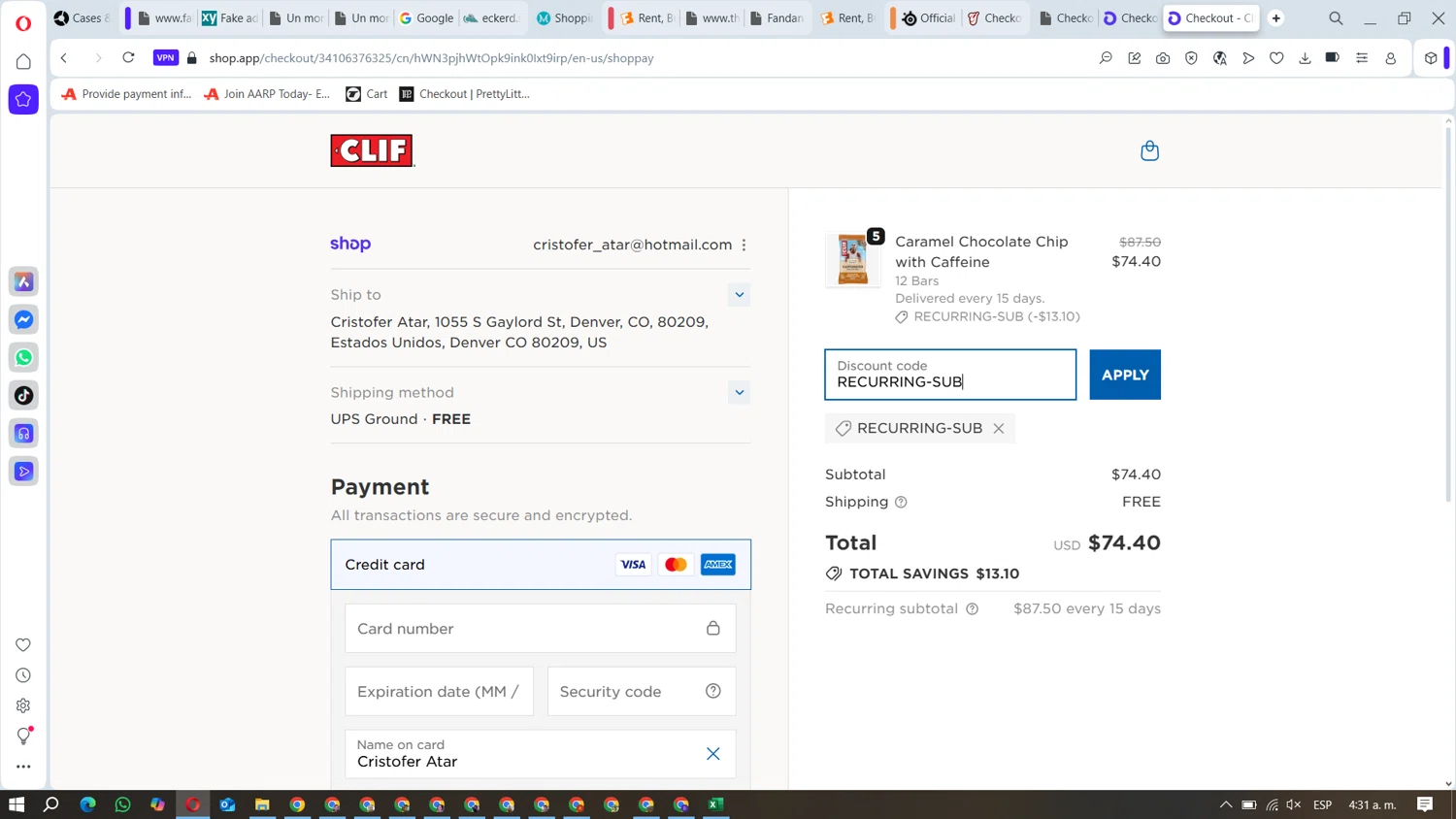Open sidebar more options ellipsis
1456x819 pixels.
(x=23, y=767)
